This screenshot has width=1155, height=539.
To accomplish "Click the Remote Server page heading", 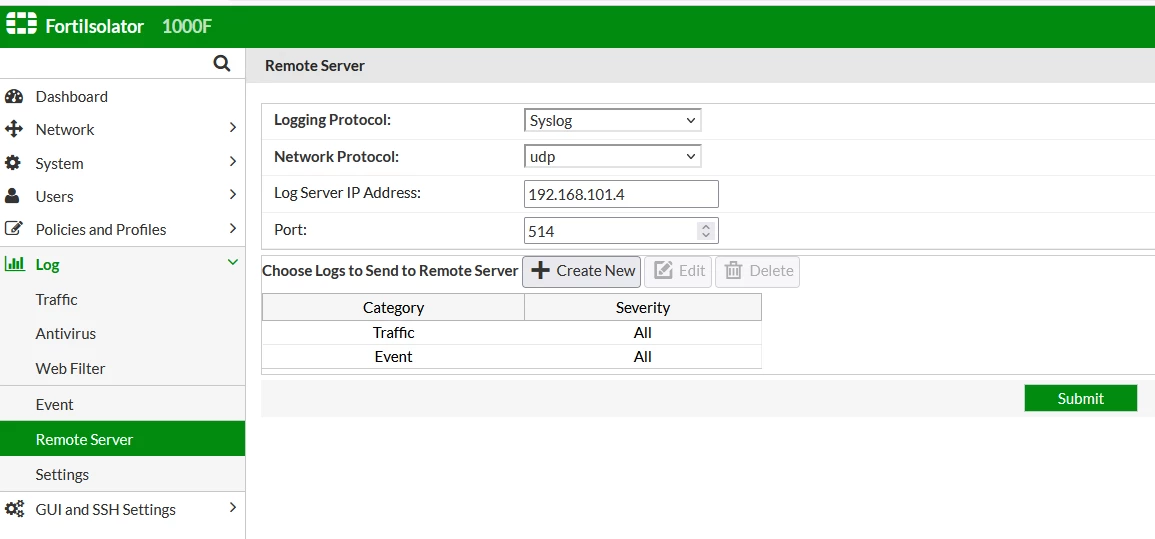I will (x=315, y=66).
